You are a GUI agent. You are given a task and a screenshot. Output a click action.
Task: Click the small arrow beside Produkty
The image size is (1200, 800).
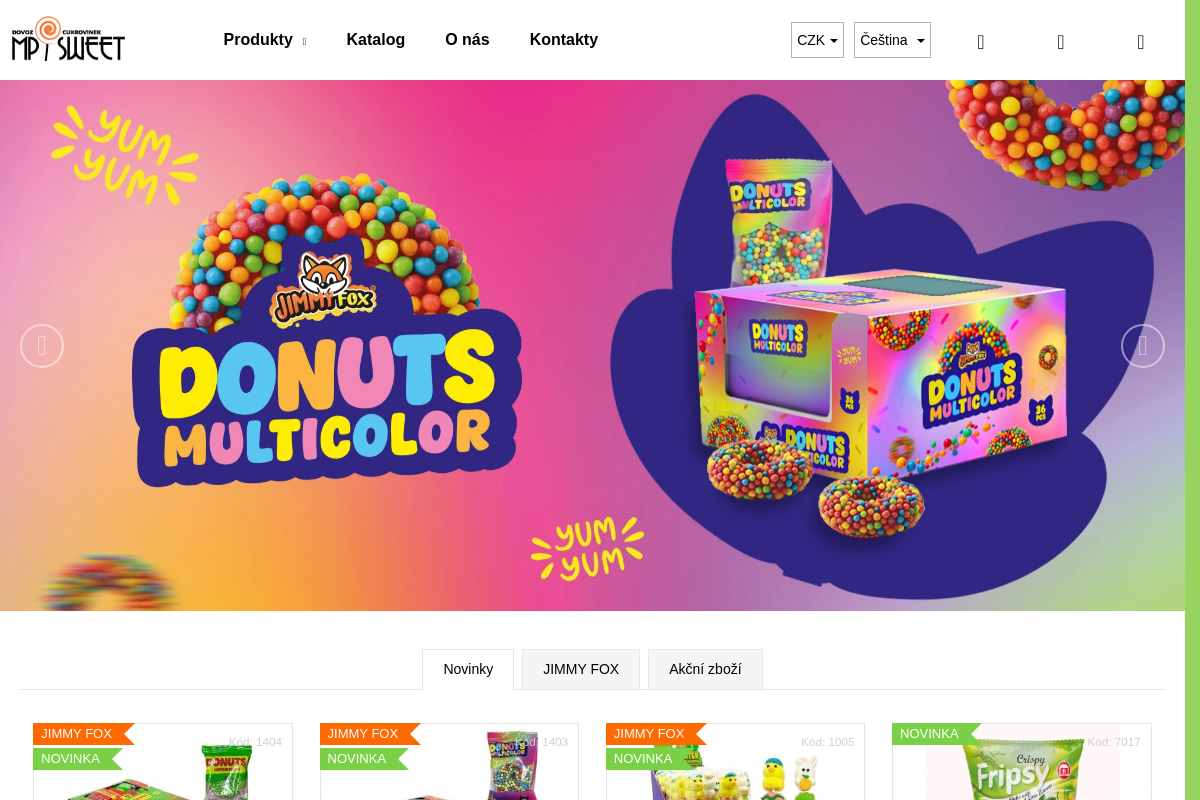304,41
